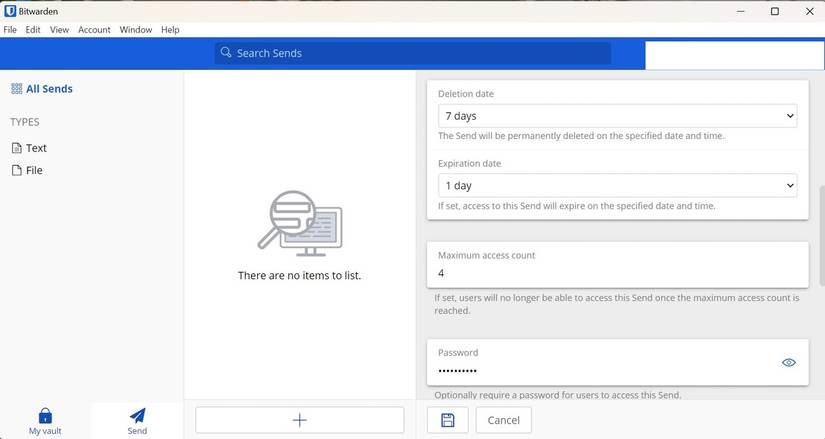Click the account area on the blue header
The height and width of the screenshot is (439, 825).
[735, 55]
